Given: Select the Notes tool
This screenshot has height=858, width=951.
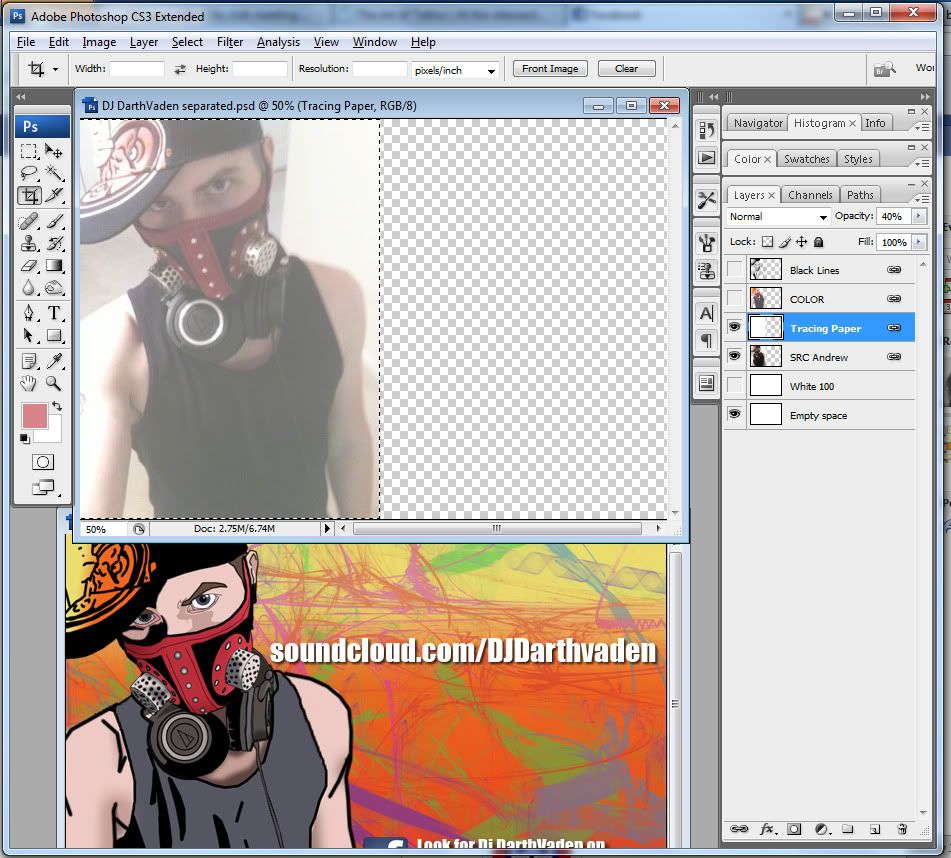Looking at the screenshot, I should click(29, 361).
